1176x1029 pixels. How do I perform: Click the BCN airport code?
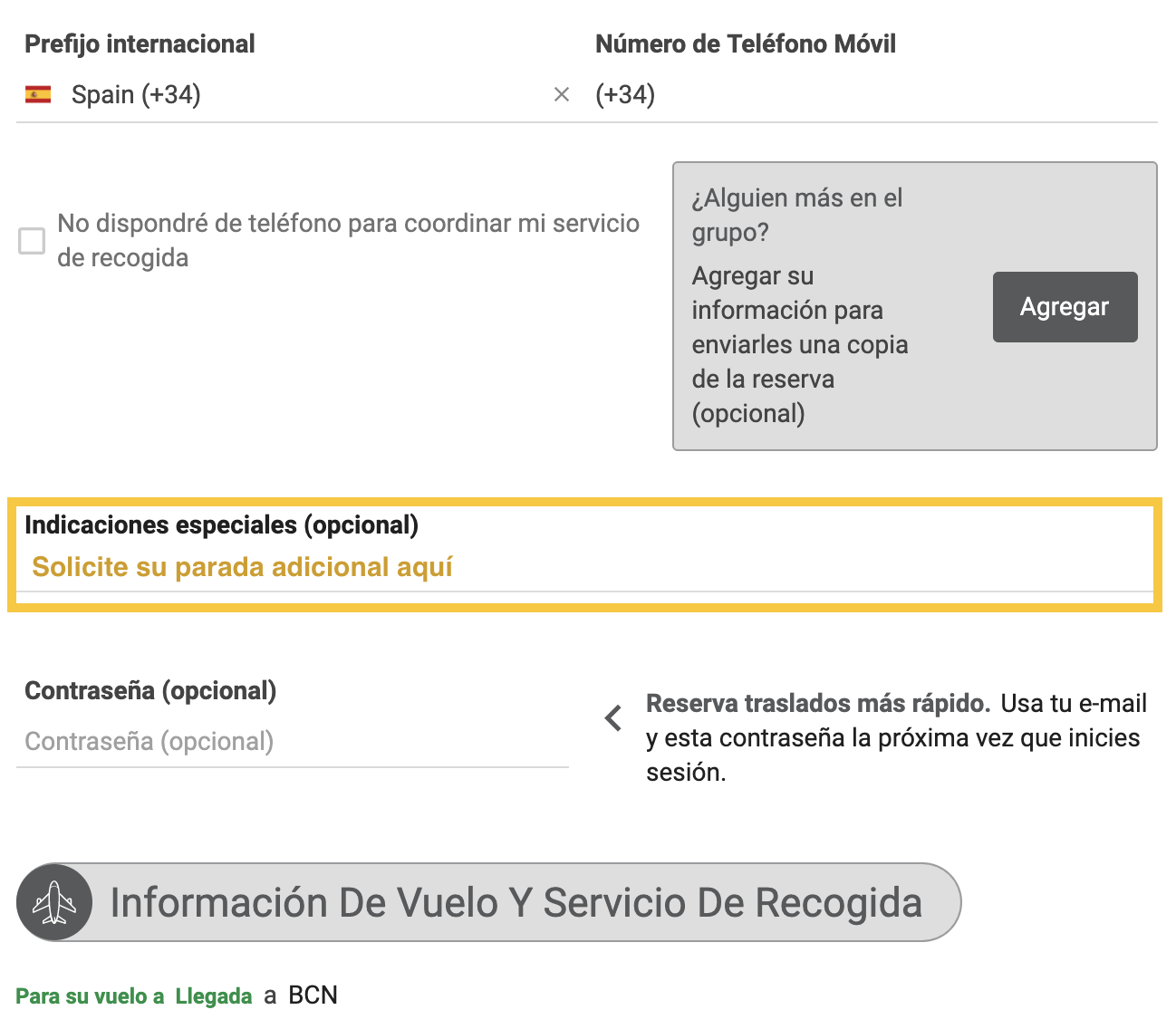(x=313, y=995)
